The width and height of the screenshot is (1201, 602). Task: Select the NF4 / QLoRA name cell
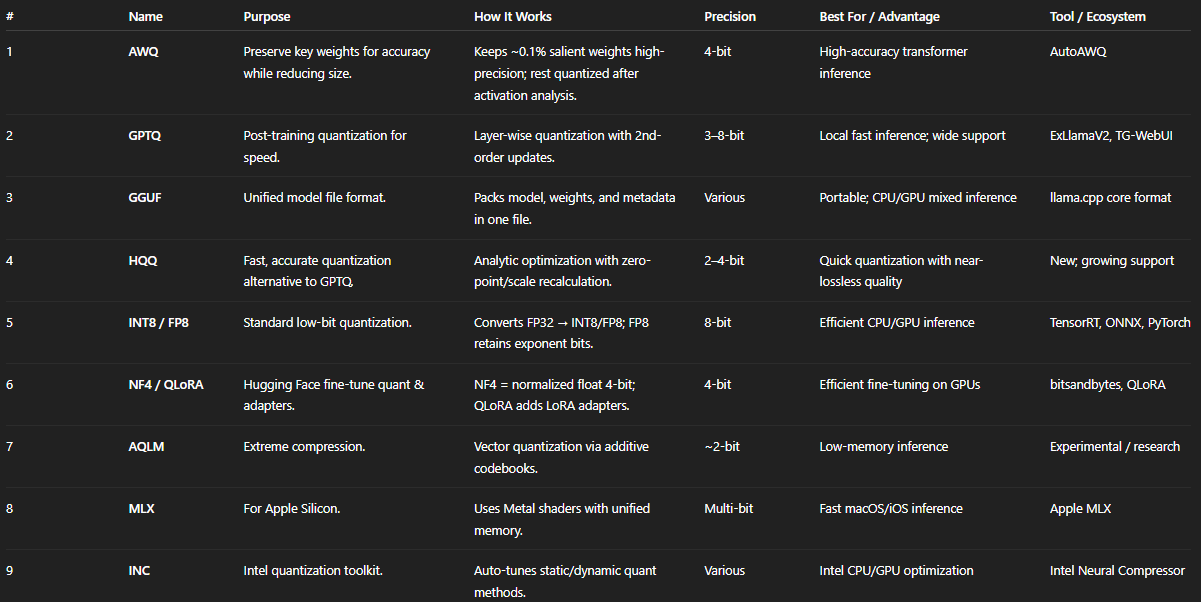(x=166, y=385)
